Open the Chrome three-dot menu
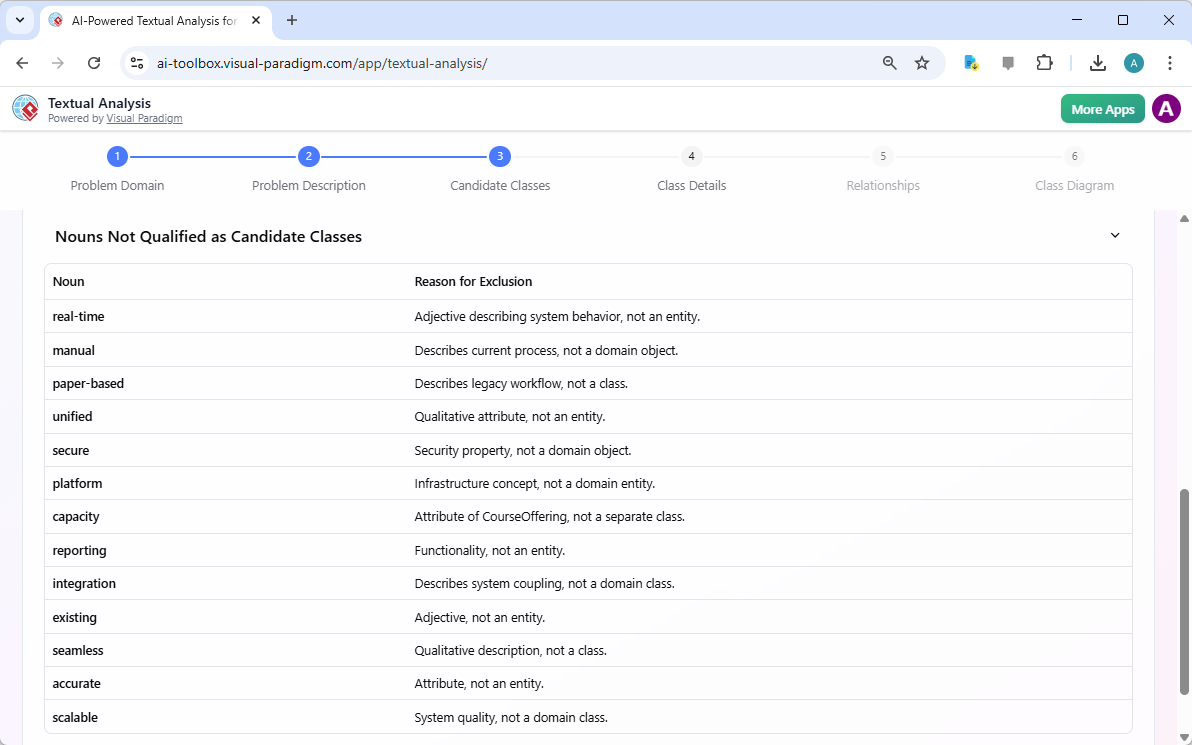This screenshot has width=1192, height=745. (1170, 62)
